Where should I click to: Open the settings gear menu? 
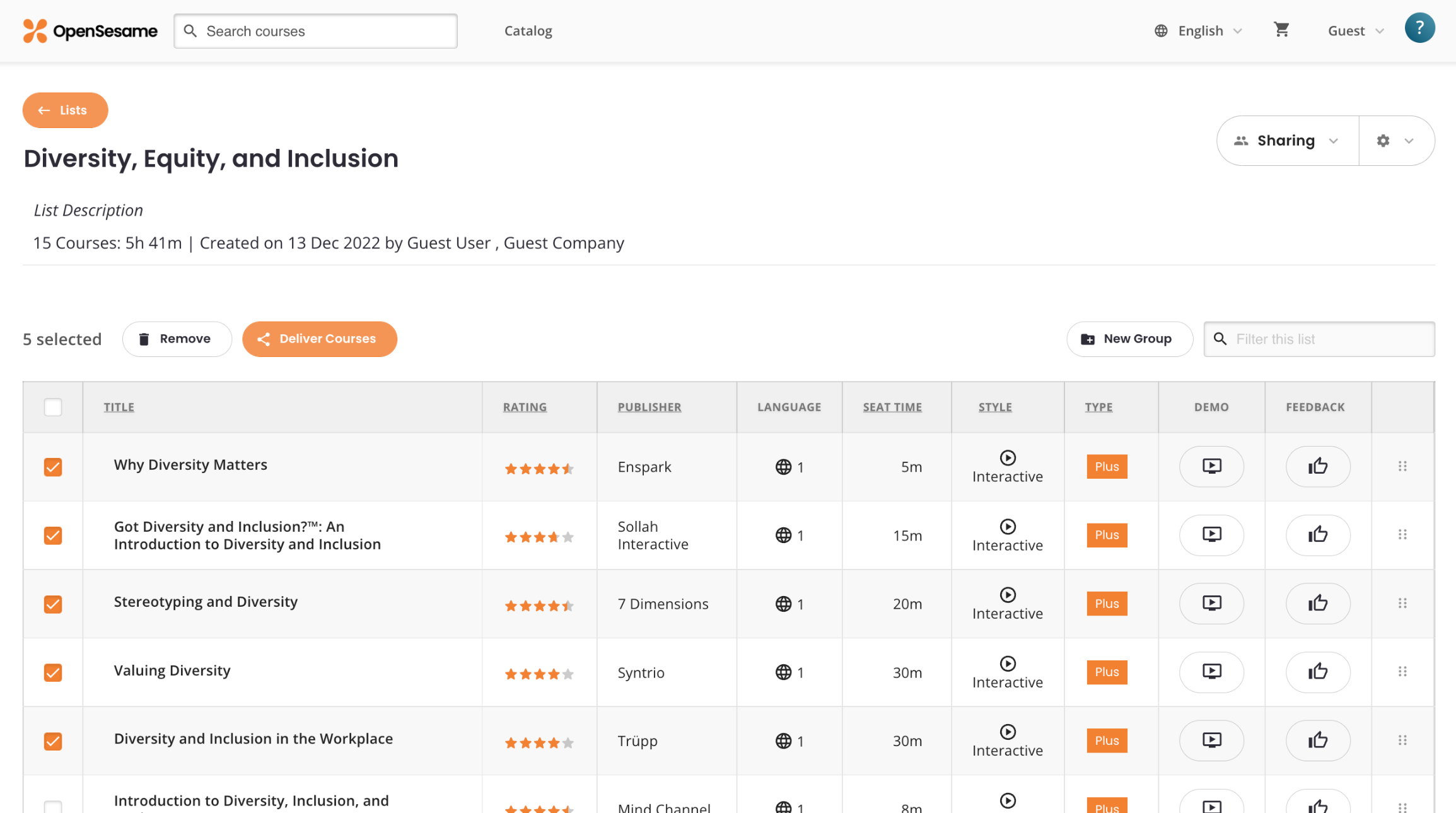[1383, 141]
